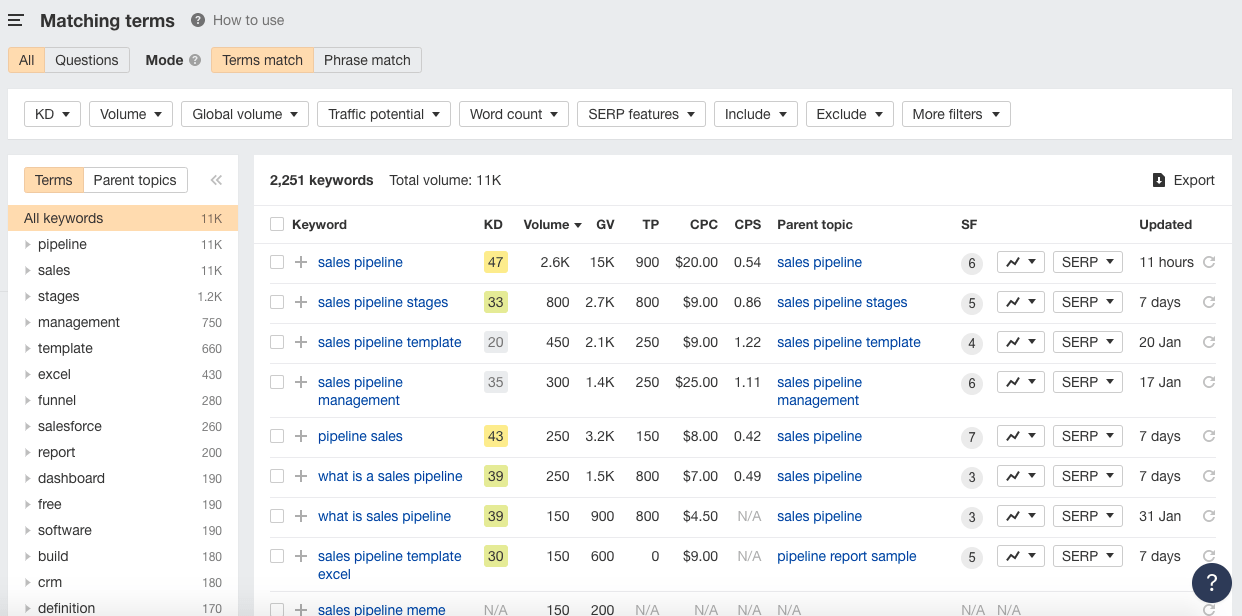Image resolution: width=1242 pixels, height=616 pixels.
Task: Open the KD filter dropdown
Action: pos(52,113)
